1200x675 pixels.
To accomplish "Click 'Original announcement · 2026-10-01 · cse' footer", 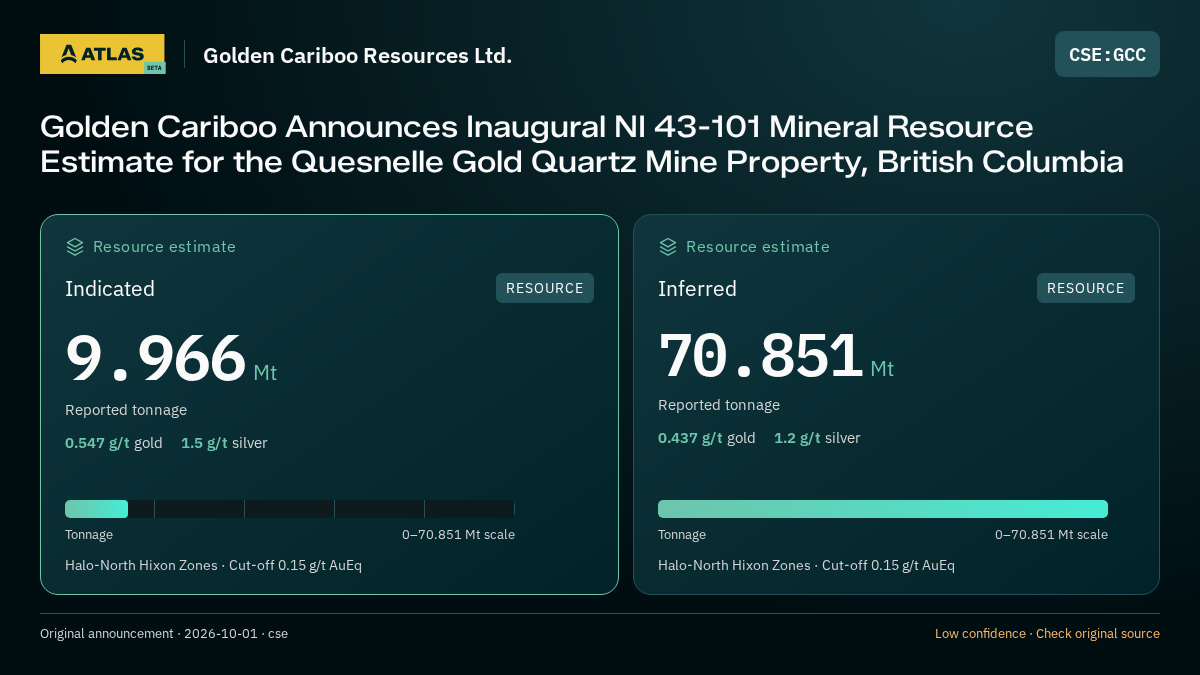I will pyautogui.click(x=164, y=634).
